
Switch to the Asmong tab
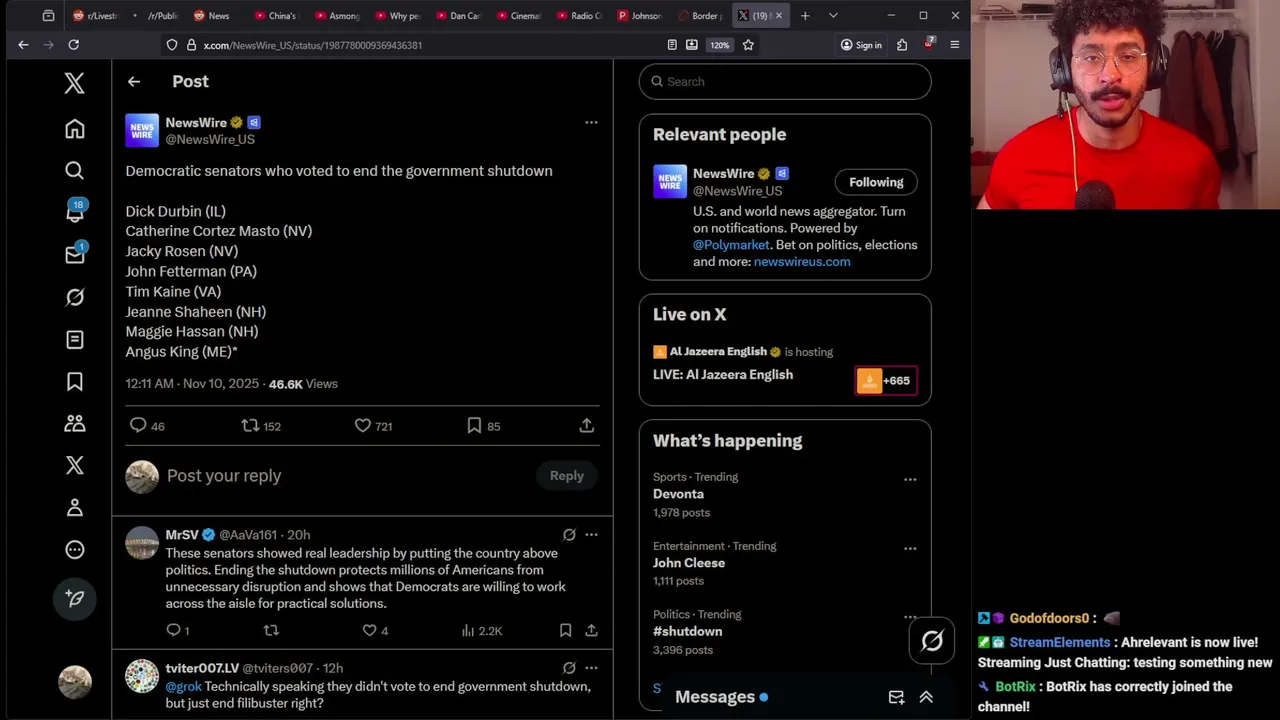[336, 16]
